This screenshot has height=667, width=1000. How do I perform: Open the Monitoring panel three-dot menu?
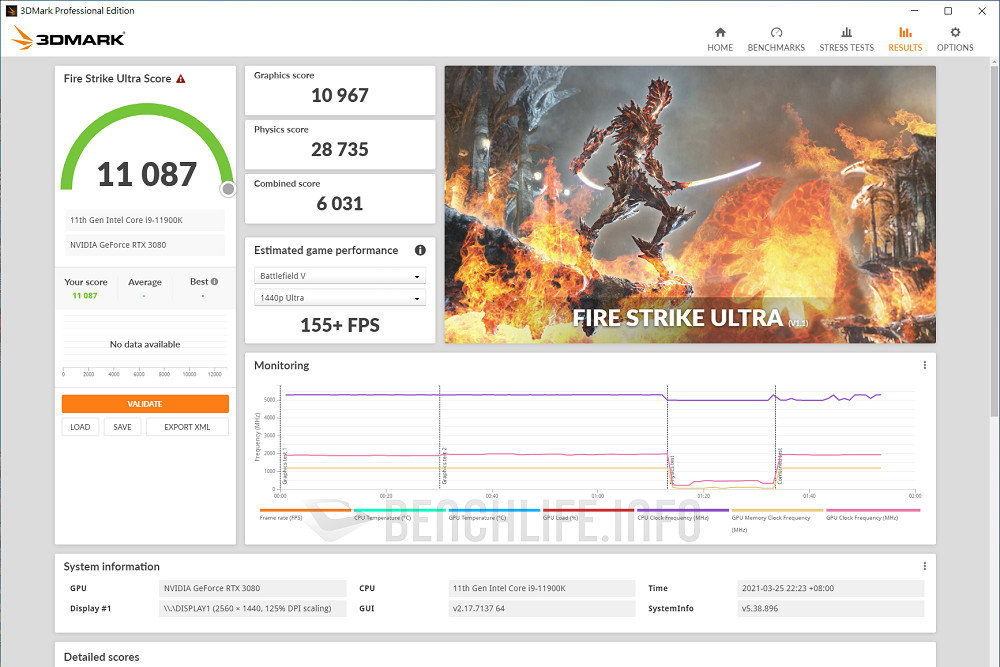924,364
